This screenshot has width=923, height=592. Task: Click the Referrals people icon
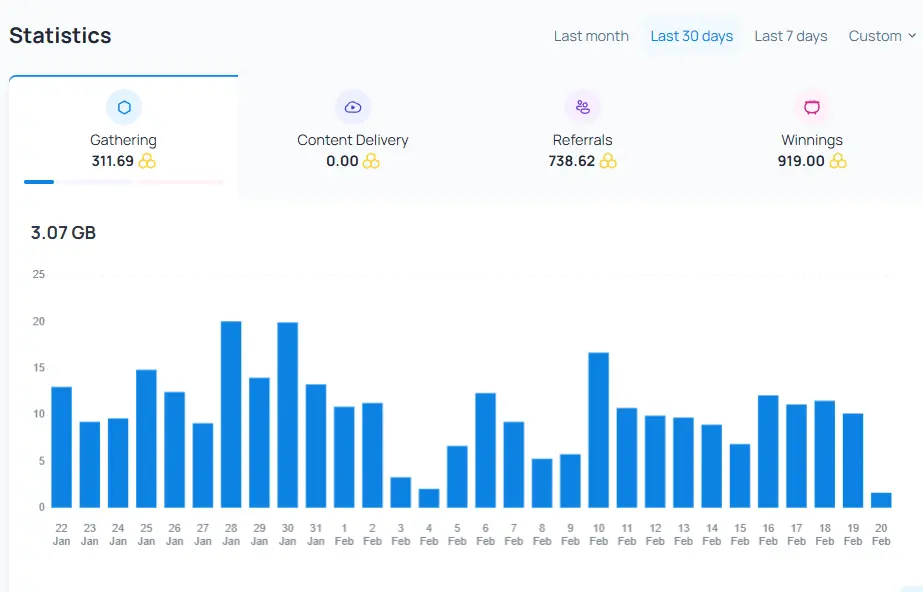(583, 107)
